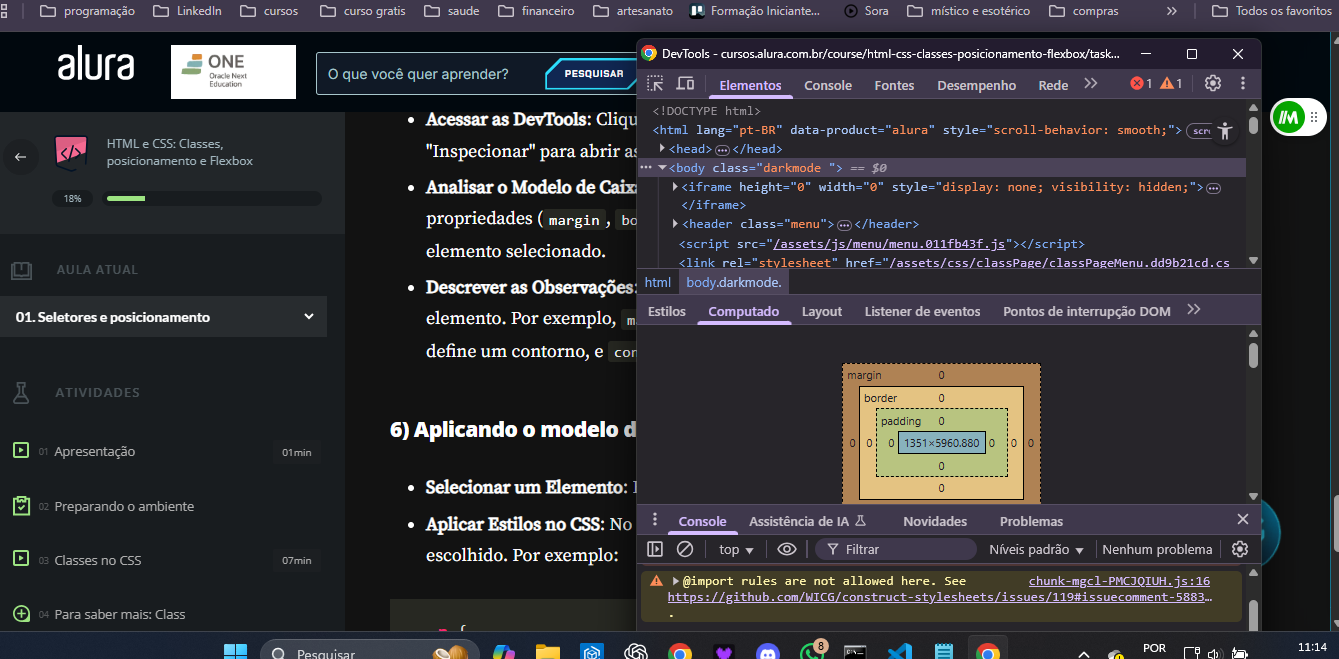Image resolution: width=1339 pixels, height=659 pixels.
Task: Expand the iframe element node
Action: [x=676, y=187]
